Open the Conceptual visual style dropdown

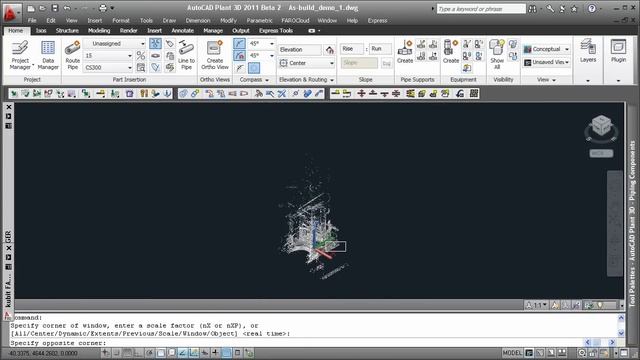(x=546, y=49)
